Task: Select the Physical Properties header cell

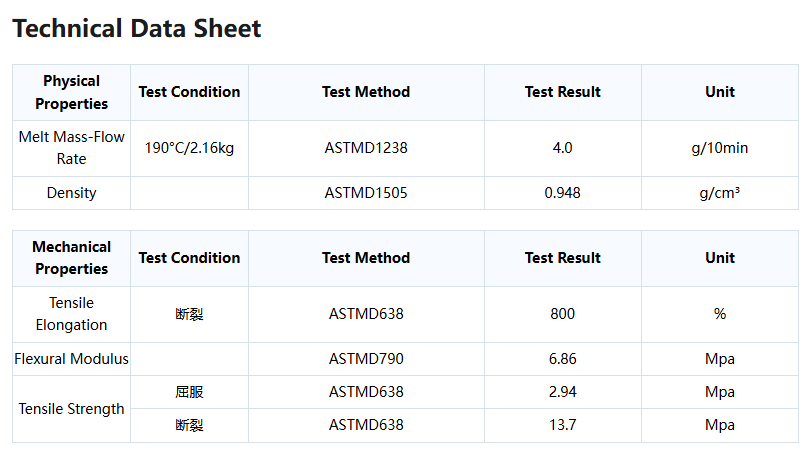Action: (71, 93)
